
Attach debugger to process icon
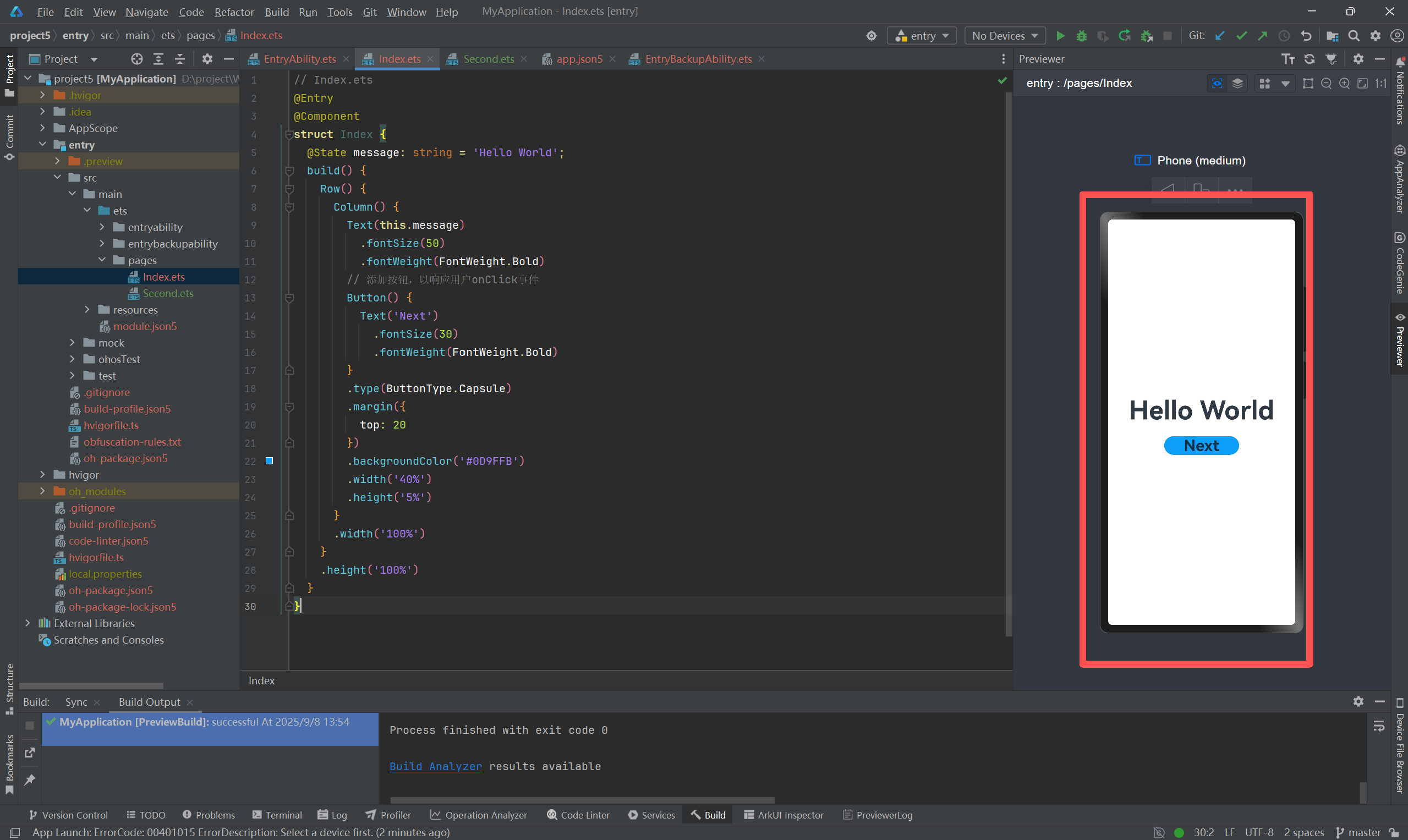pyautogui.click(x=1147, y=36)
